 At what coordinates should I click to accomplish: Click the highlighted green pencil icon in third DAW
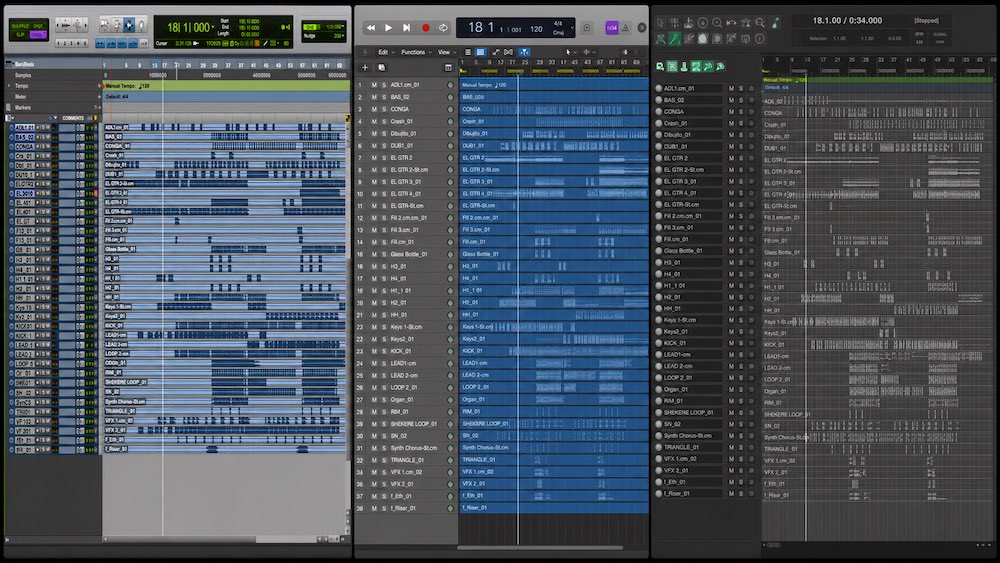675,39
